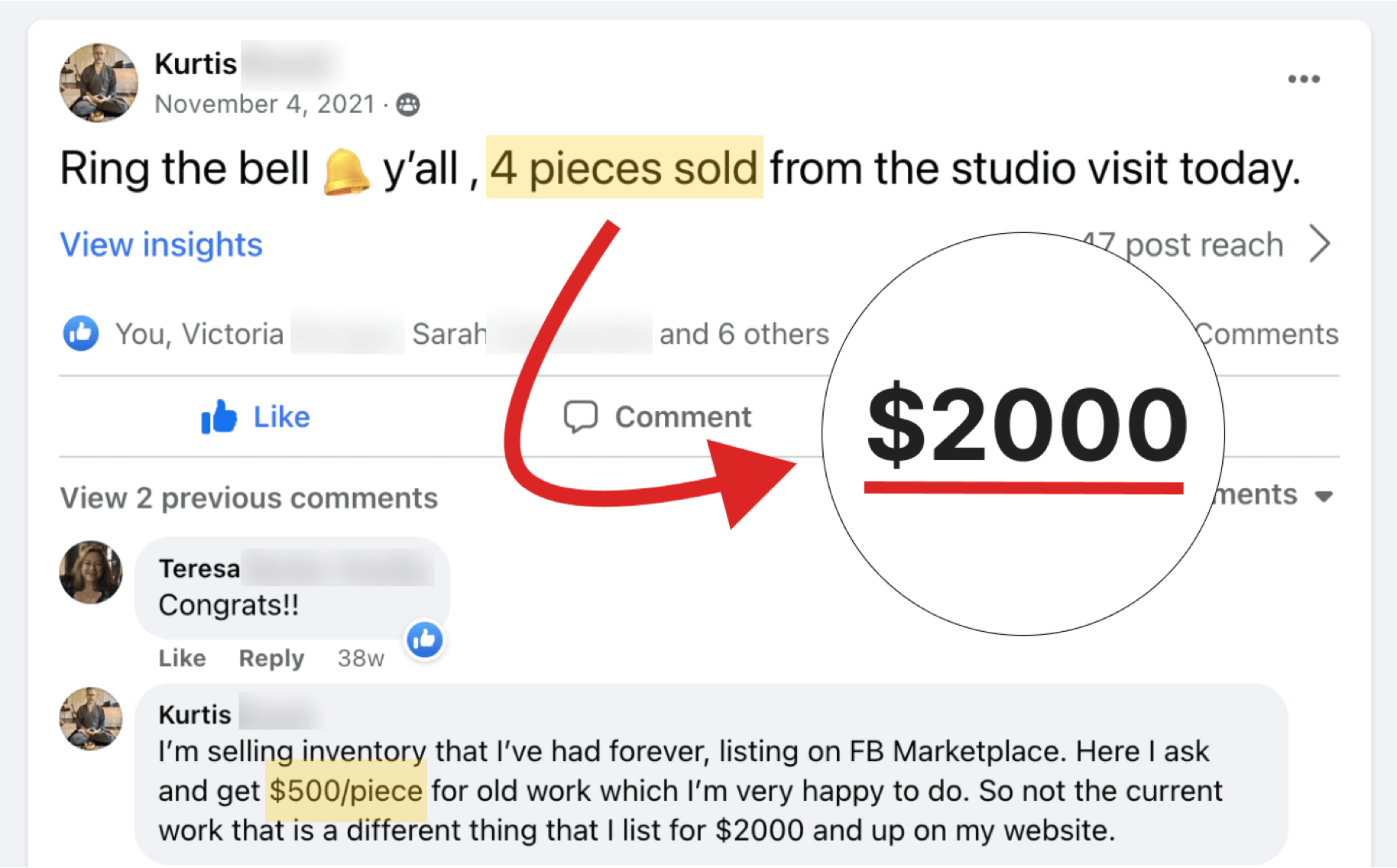Expand View 2 previous comments

[248, 498]
